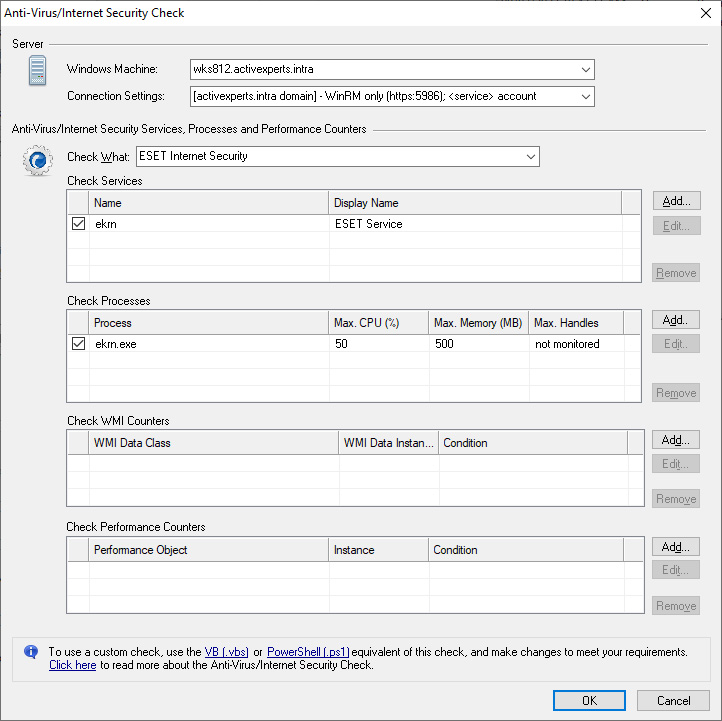
Task: Add a WMI counter
Action: [675, 440]
